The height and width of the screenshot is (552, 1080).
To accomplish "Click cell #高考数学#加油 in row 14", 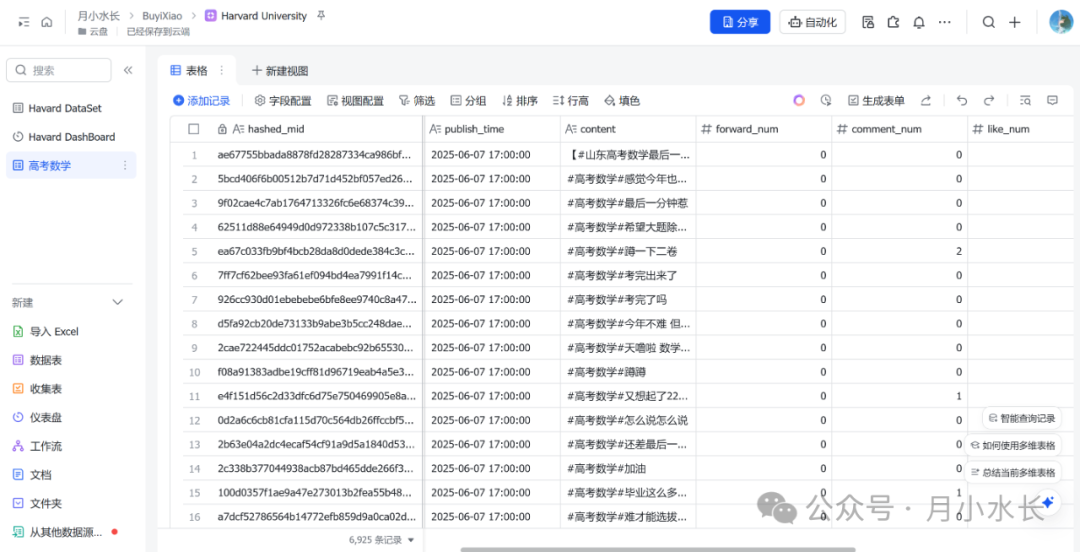I will coord(628,469).
